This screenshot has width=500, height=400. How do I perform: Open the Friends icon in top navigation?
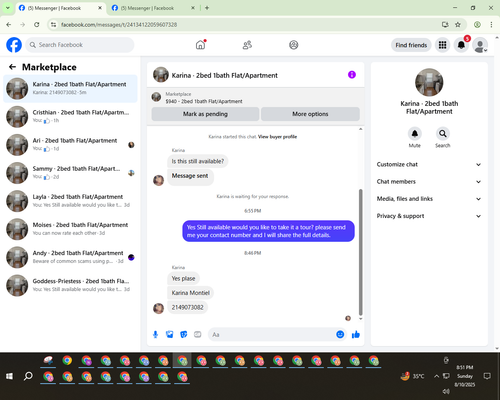(247, 45)
